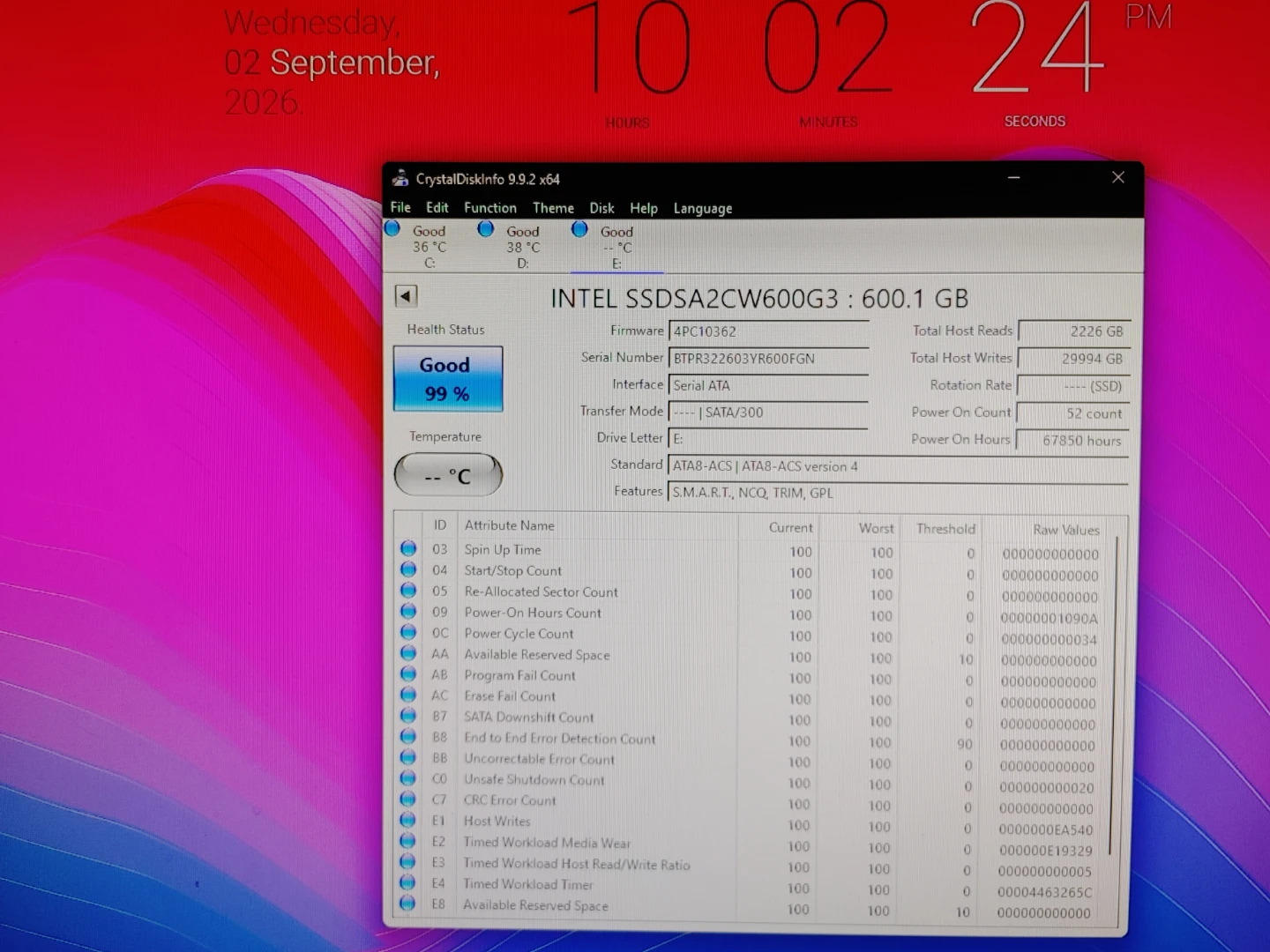Minimize the CrystalDiskInfo window

[x=1014, y=177]
